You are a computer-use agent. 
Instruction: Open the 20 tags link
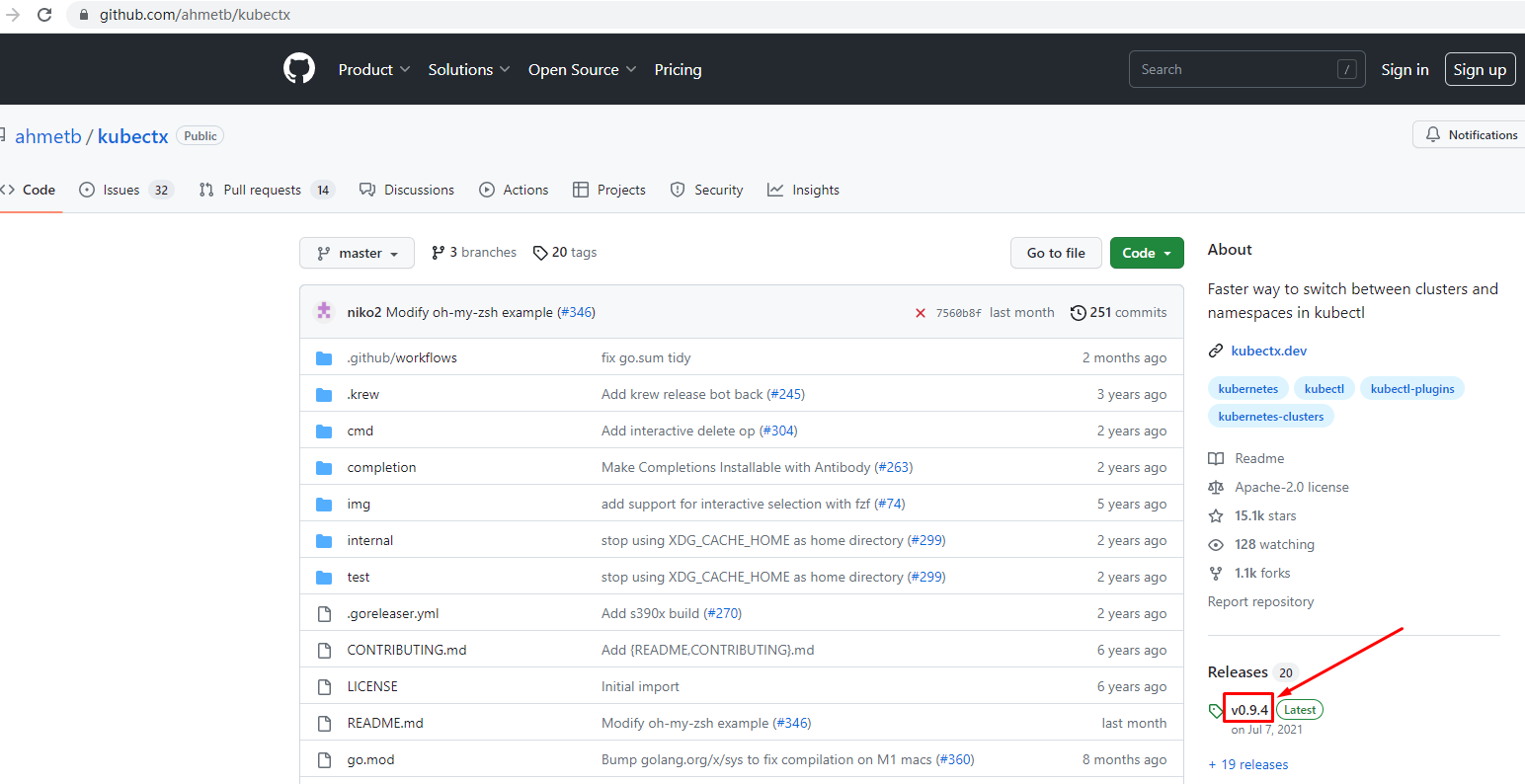pyautogui.click(x=565, y=253)
